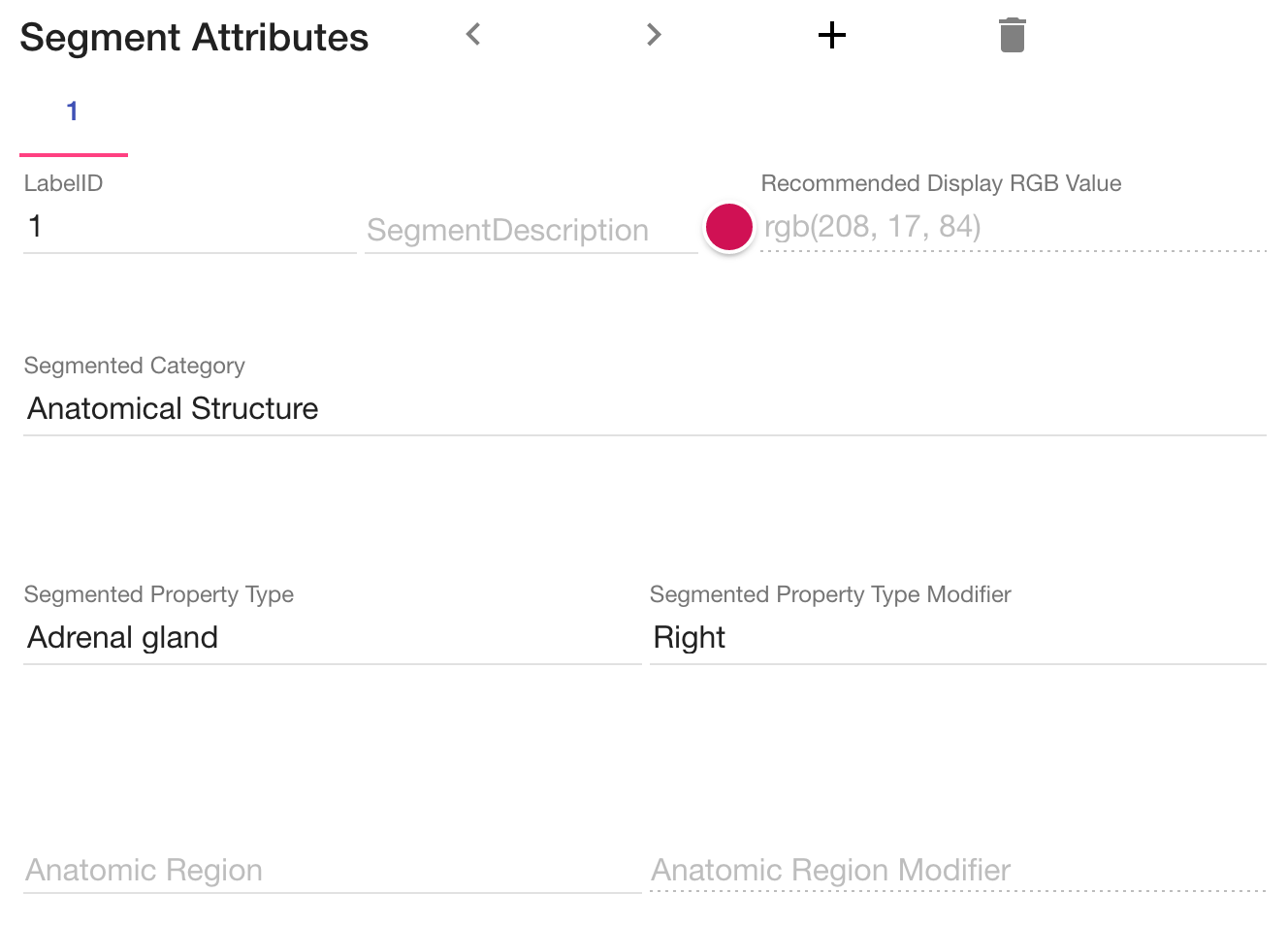Open the Adrenal gland property type dropdown
The height and width of the screenshot is (925, 1288).
[332, 638]
